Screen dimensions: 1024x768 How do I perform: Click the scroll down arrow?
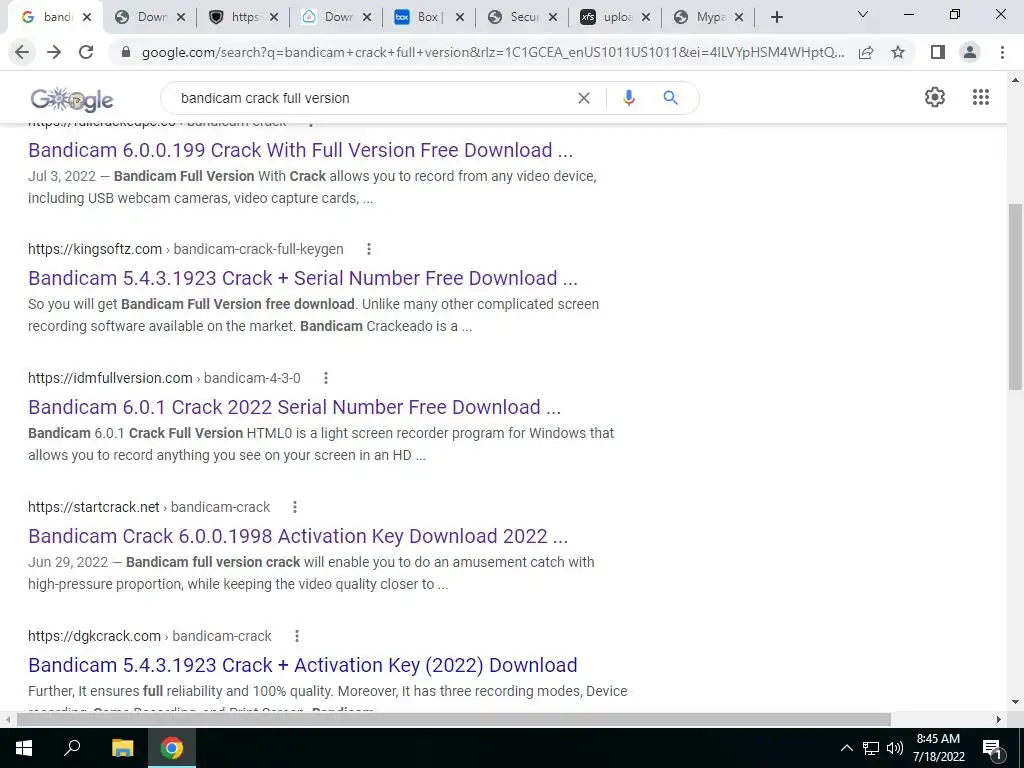[x=1015, y=703]
